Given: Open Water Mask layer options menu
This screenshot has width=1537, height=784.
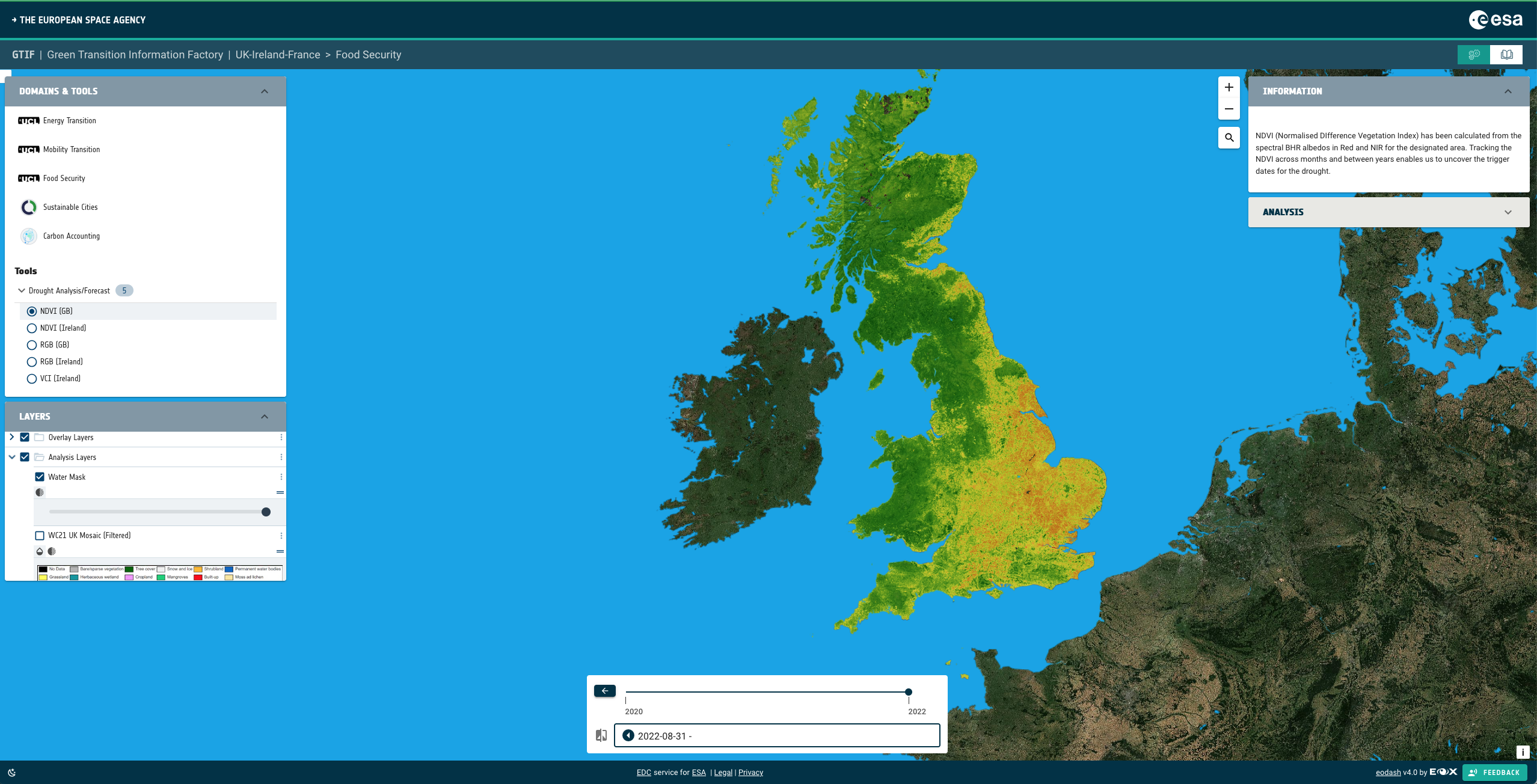Looking at the screenshot, I should pos(281,477).
